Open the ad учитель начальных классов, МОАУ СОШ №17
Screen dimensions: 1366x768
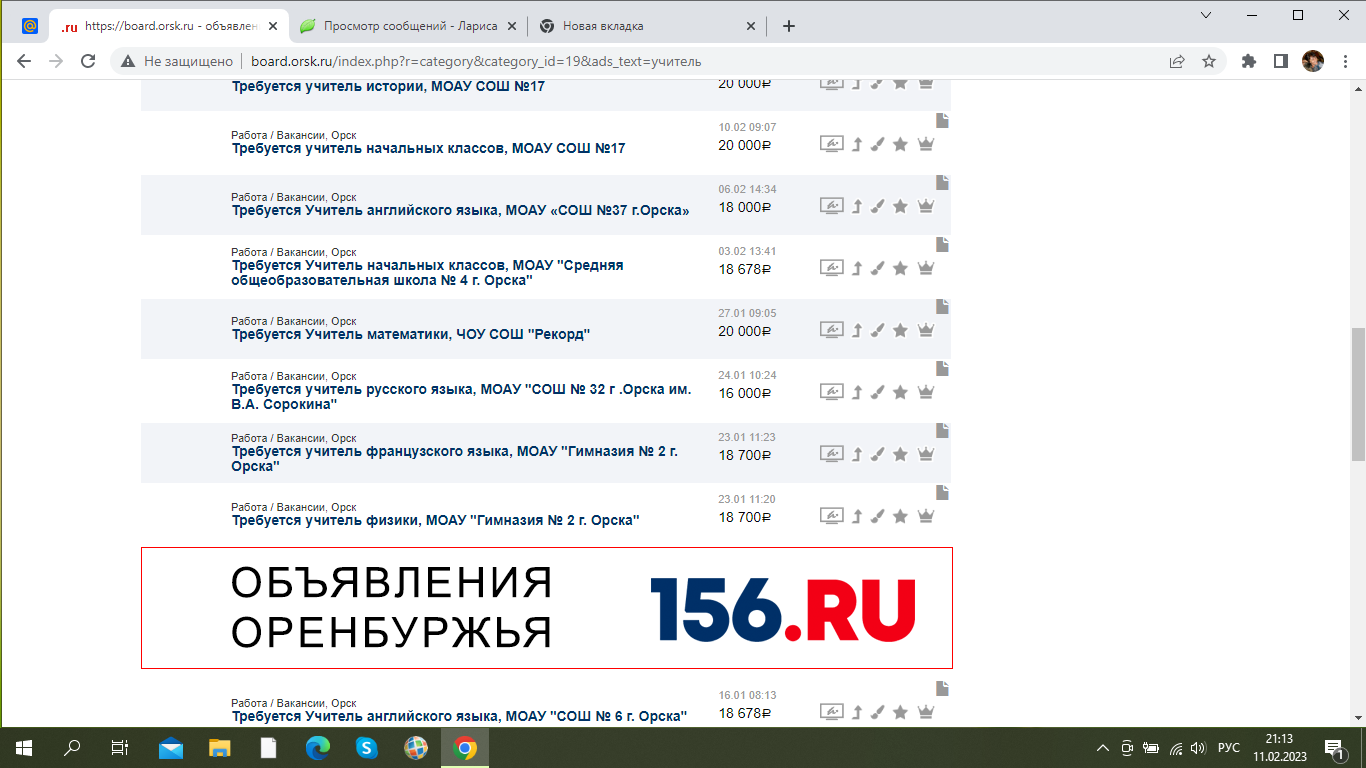coord(429,148)
